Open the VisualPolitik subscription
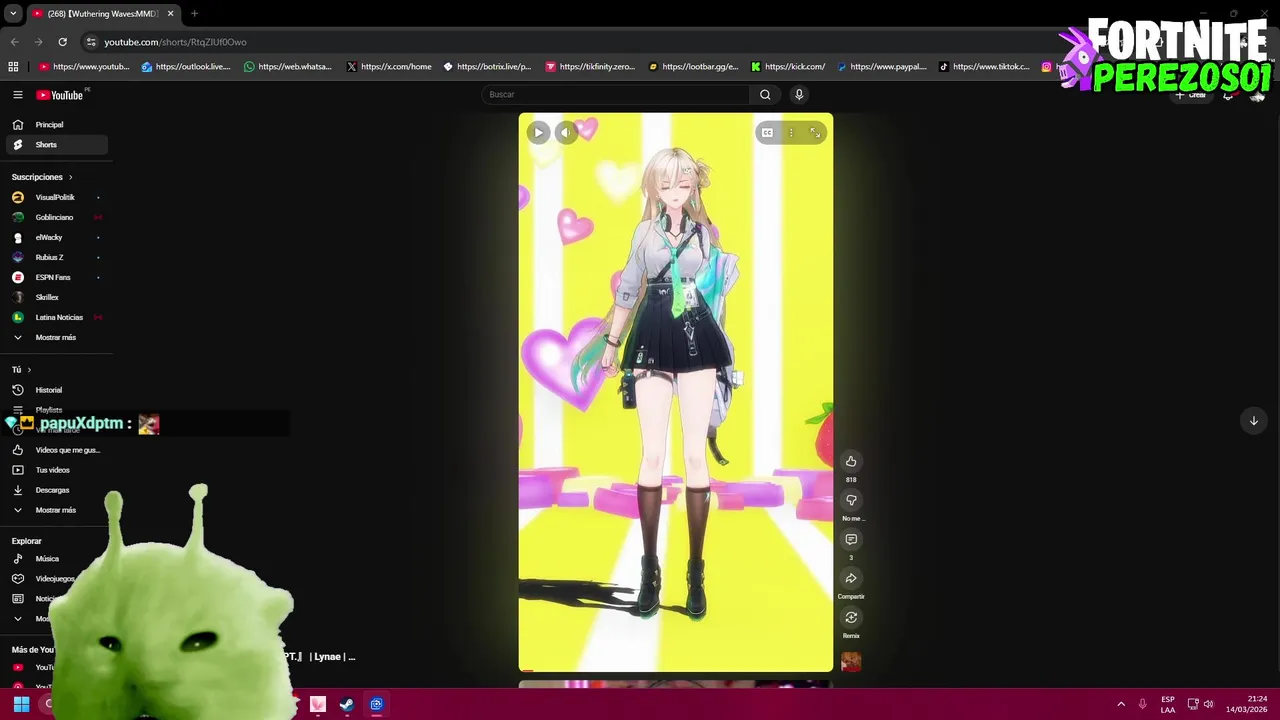The width and height of the screenshot is (1280, 720). coord(57,197)
